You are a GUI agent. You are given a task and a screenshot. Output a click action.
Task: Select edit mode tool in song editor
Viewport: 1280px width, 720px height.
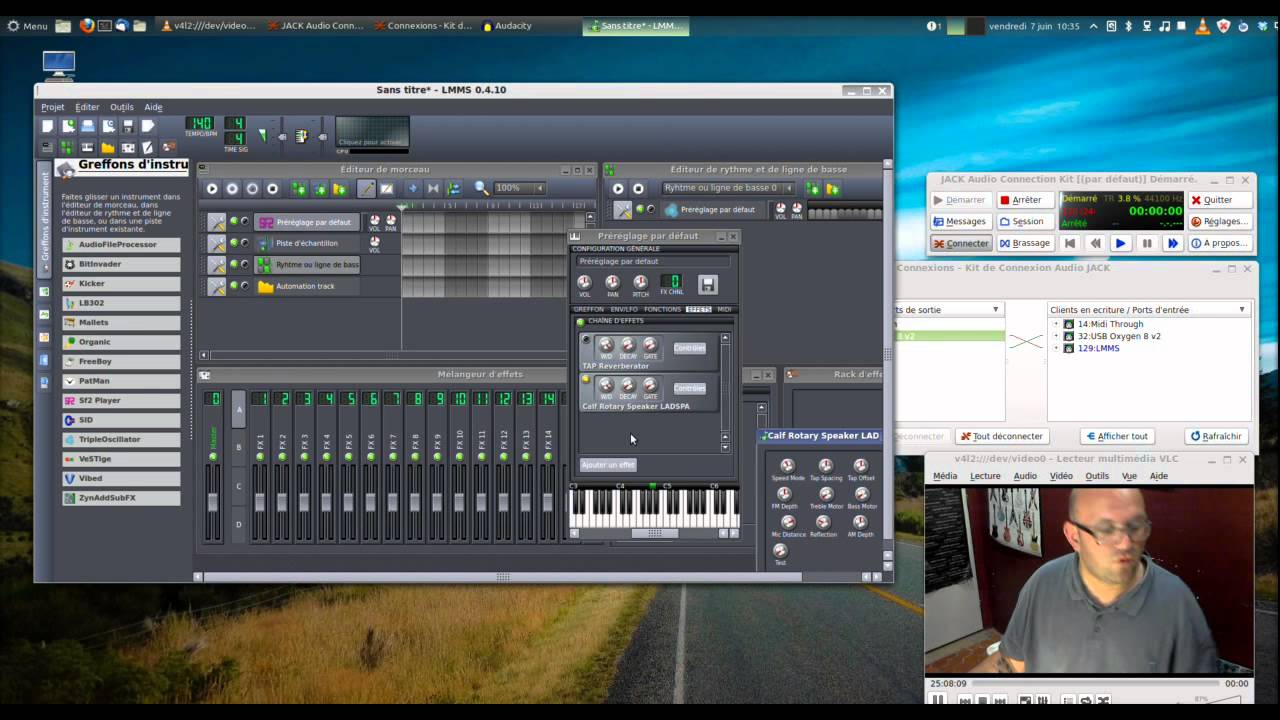point(386,188)
